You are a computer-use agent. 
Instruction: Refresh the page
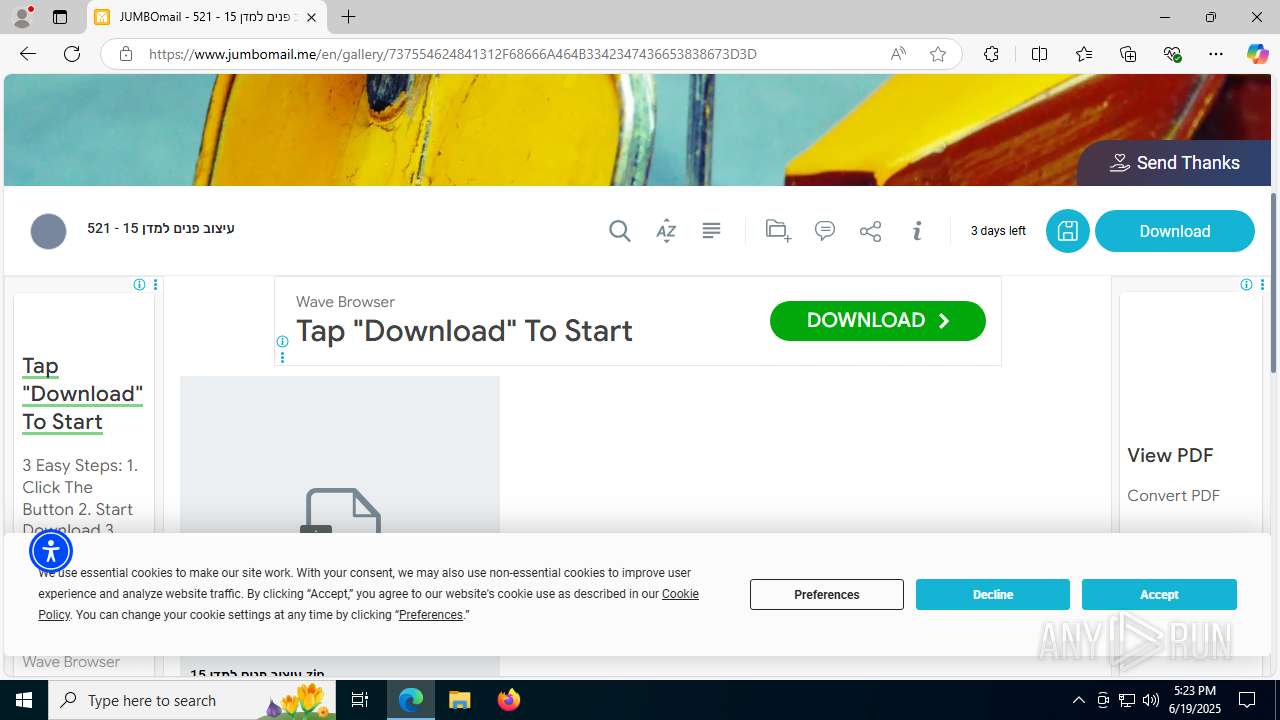(x=72, y=54)
